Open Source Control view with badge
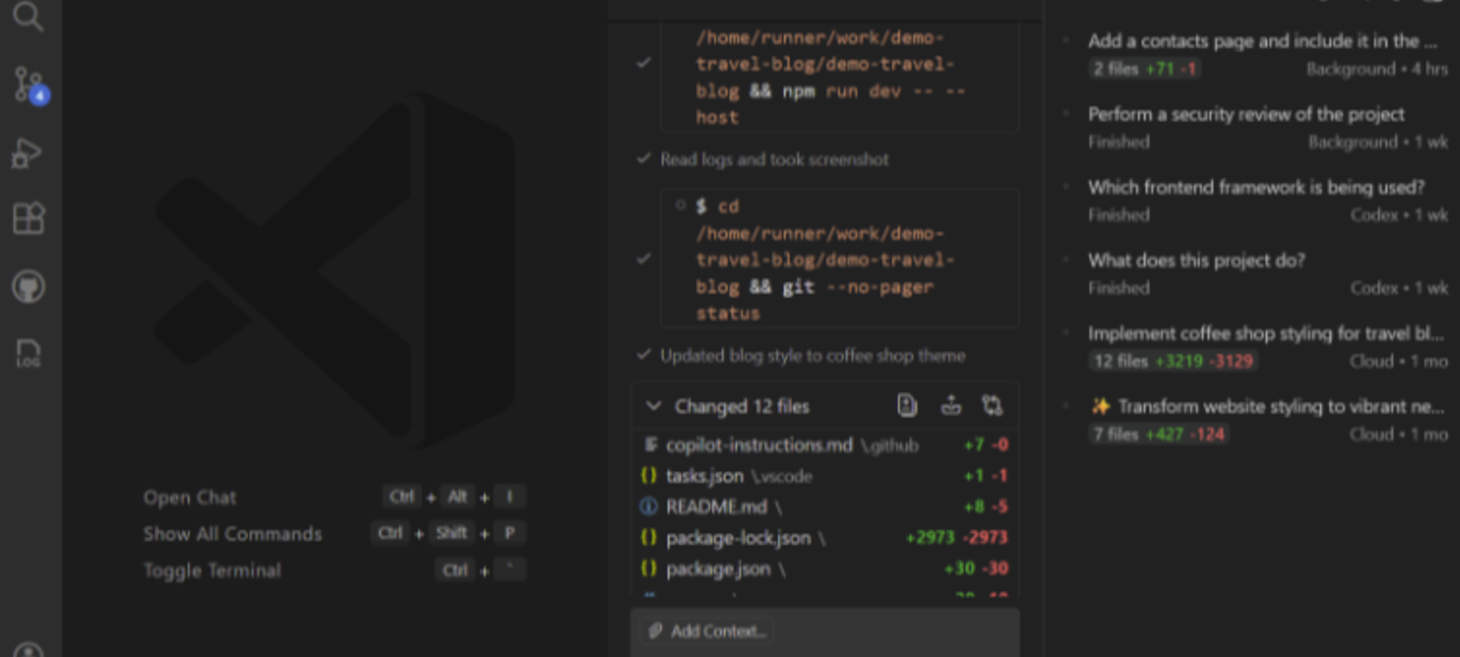This screenshot has height=657, width=1460. point(28,85)
